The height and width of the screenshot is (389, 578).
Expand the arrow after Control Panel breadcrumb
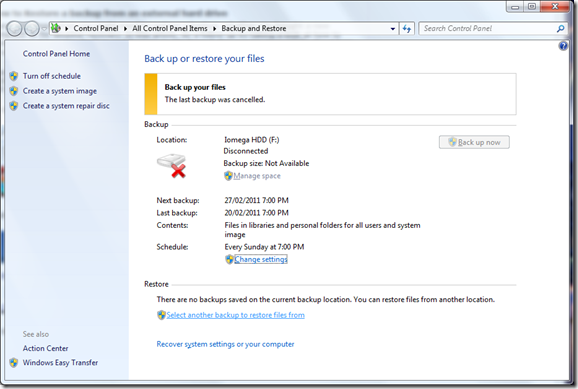pyautogui.click(x=125, y=28)
